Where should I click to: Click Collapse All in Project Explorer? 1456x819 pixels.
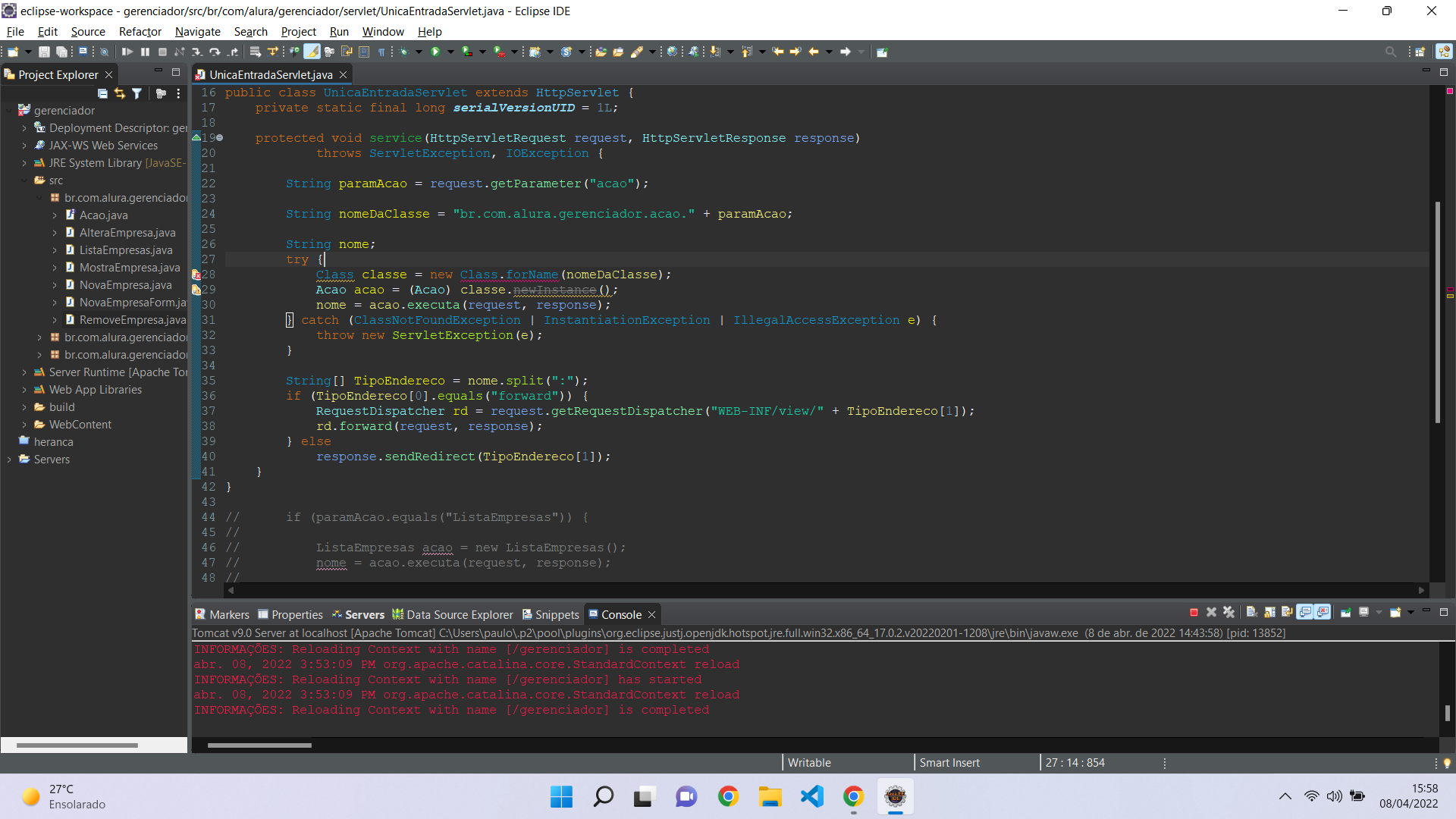[102, 93]
